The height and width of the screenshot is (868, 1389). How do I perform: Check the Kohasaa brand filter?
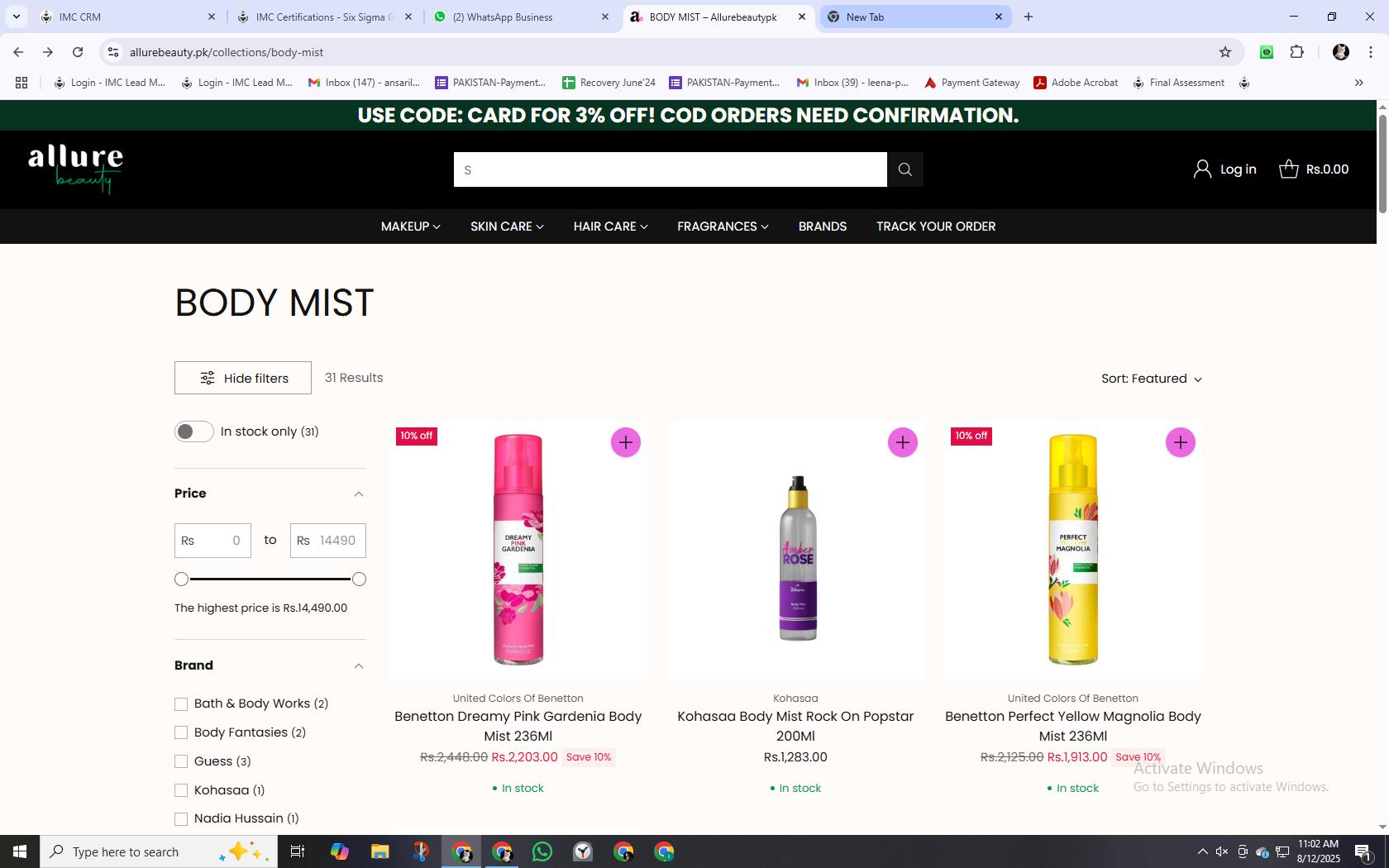[x=181, y=790]
